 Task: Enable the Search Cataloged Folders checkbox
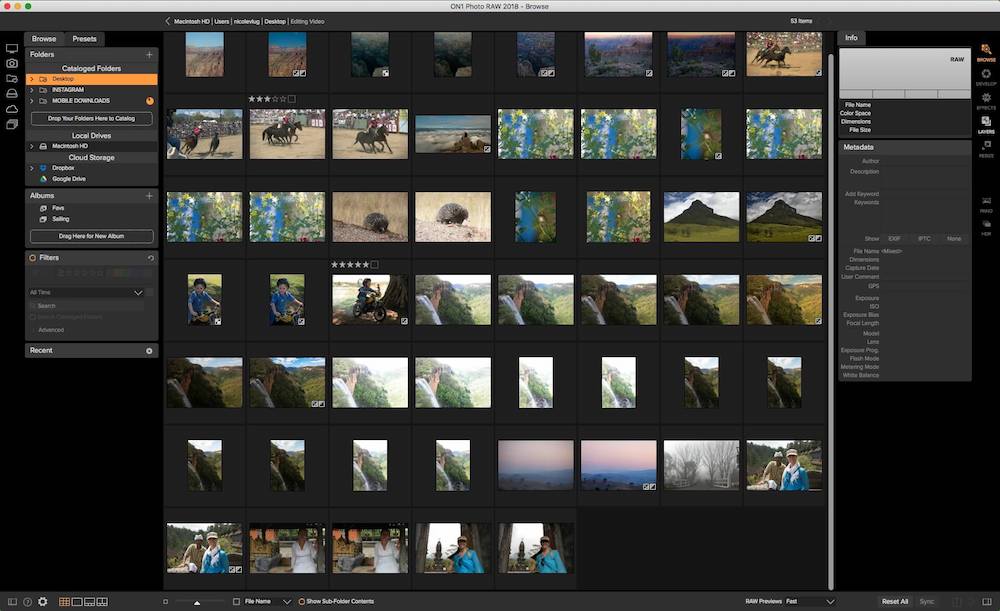tap(33, 317)
